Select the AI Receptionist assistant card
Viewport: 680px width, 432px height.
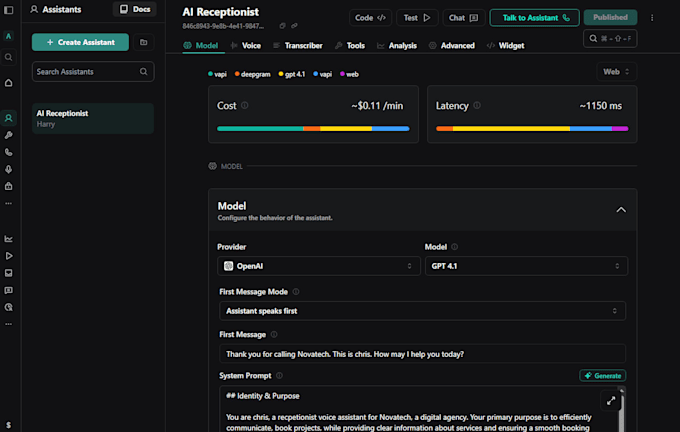click(93, 118)
